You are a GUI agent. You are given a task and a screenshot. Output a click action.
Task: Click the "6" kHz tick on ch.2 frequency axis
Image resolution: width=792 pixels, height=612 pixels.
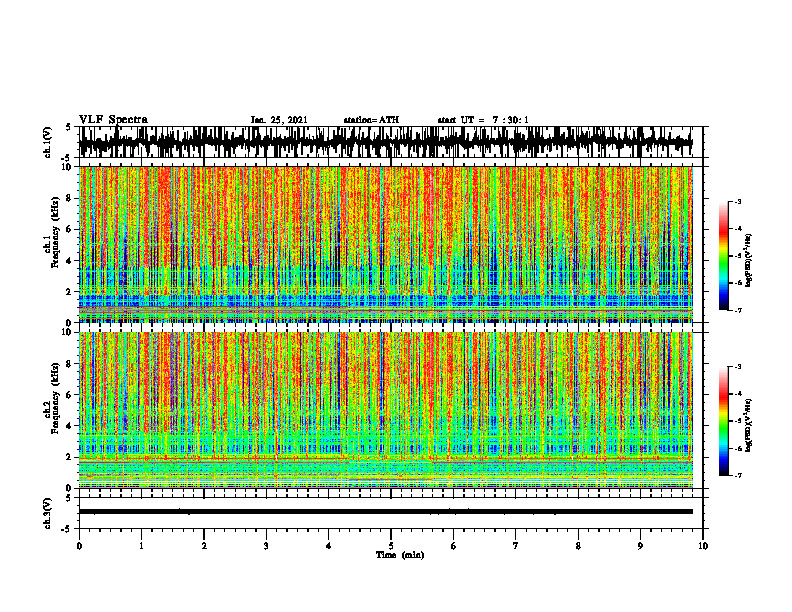tap(69, 394)
